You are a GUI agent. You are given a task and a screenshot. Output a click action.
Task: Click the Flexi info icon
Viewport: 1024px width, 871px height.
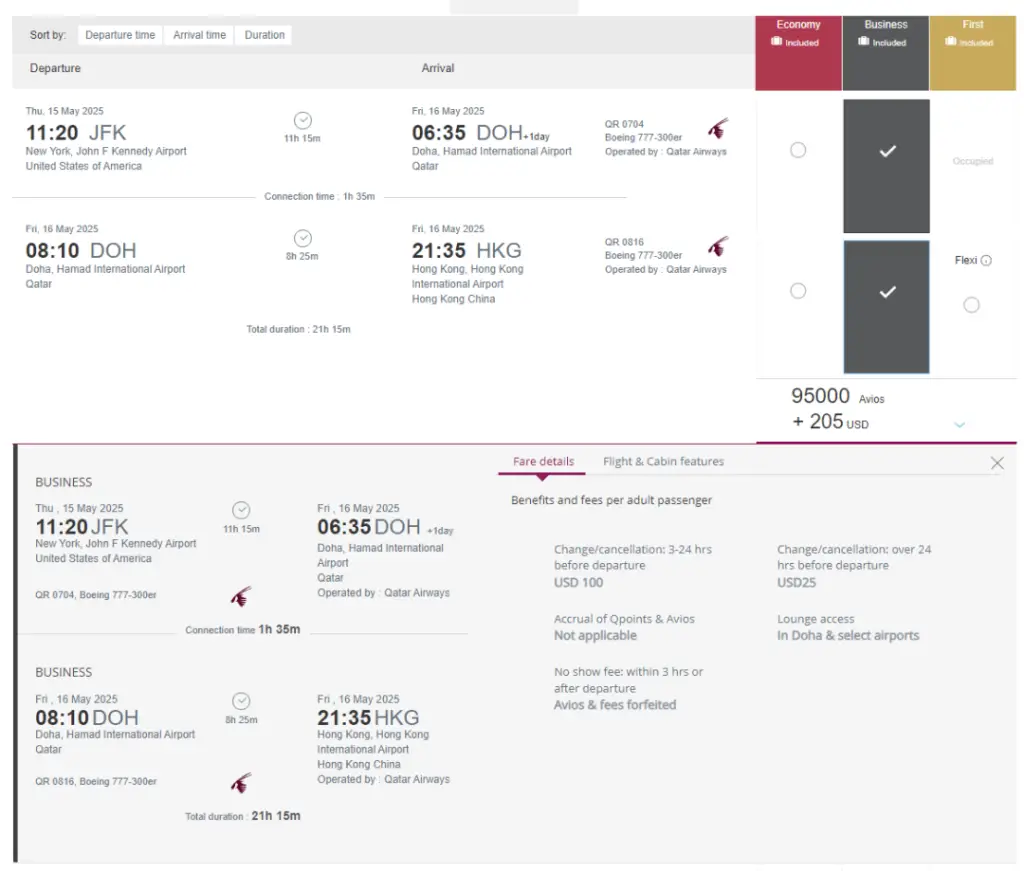click(986, 261)
